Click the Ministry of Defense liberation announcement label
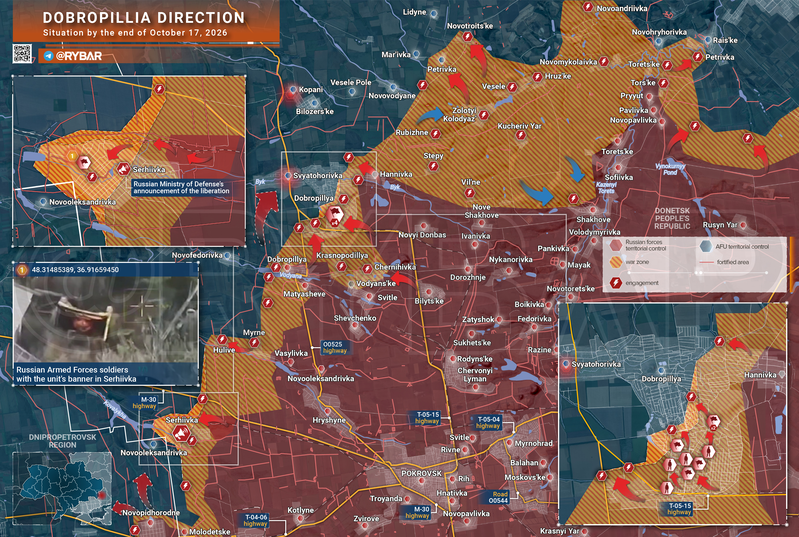The width and height of the screenshot is (799, 537). pyautogui.click(x=181, y=187)
